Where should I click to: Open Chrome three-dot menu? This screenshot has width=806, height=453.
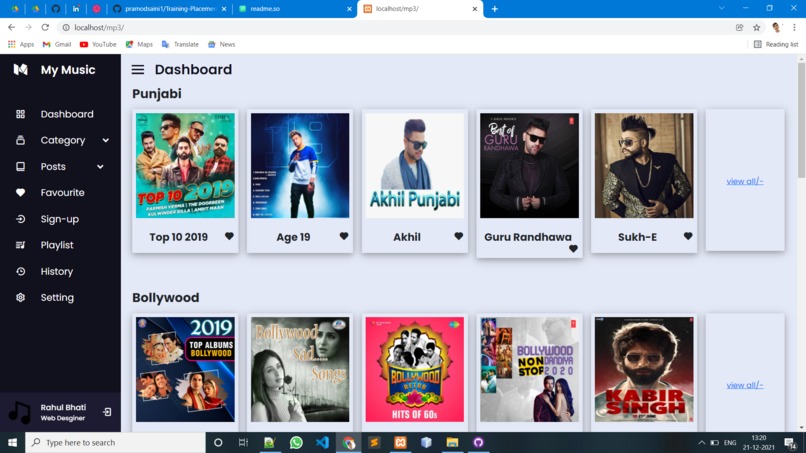point(794,28)
